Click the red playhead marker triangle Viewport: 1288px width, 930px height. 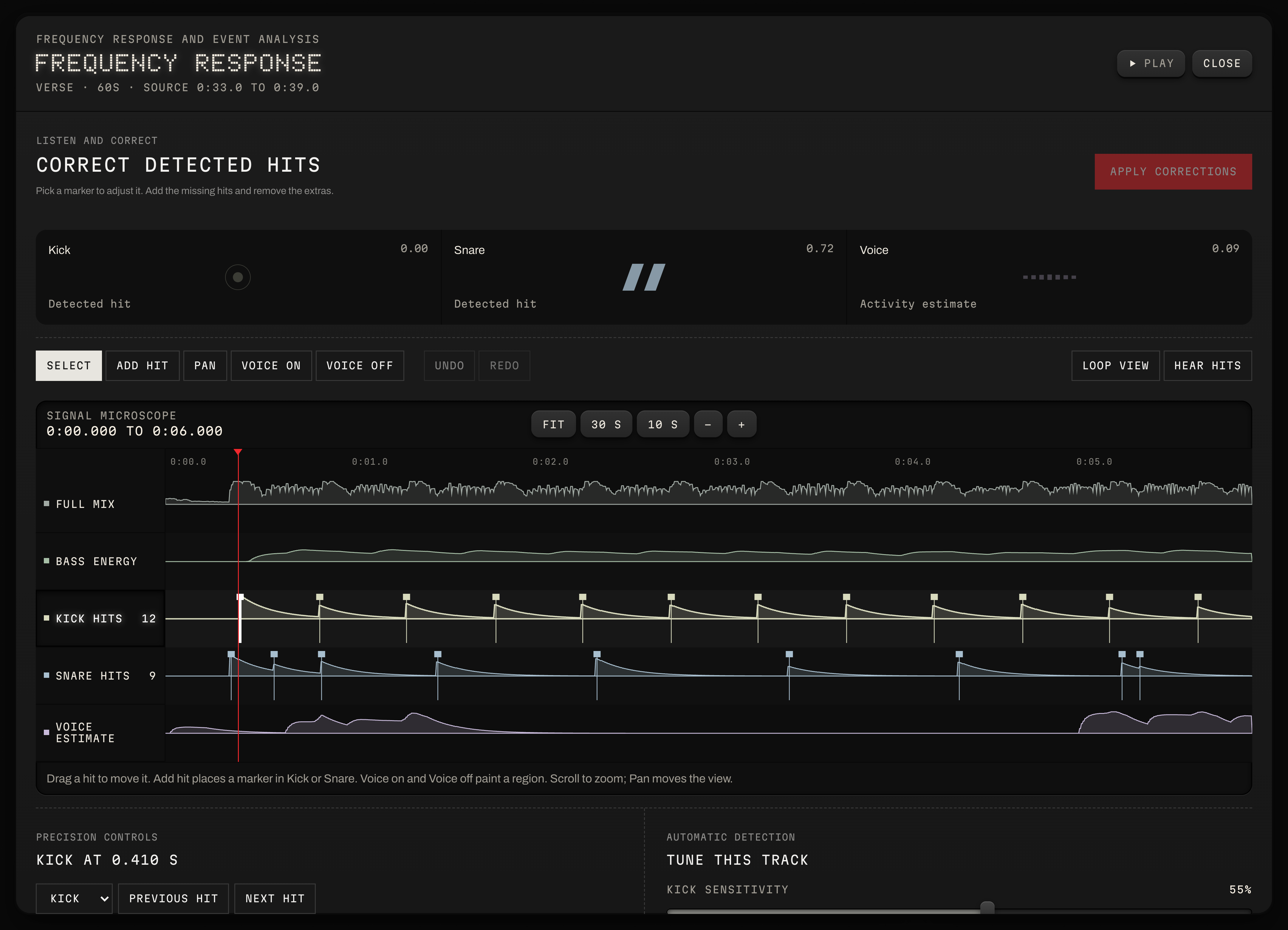point(238,452)
